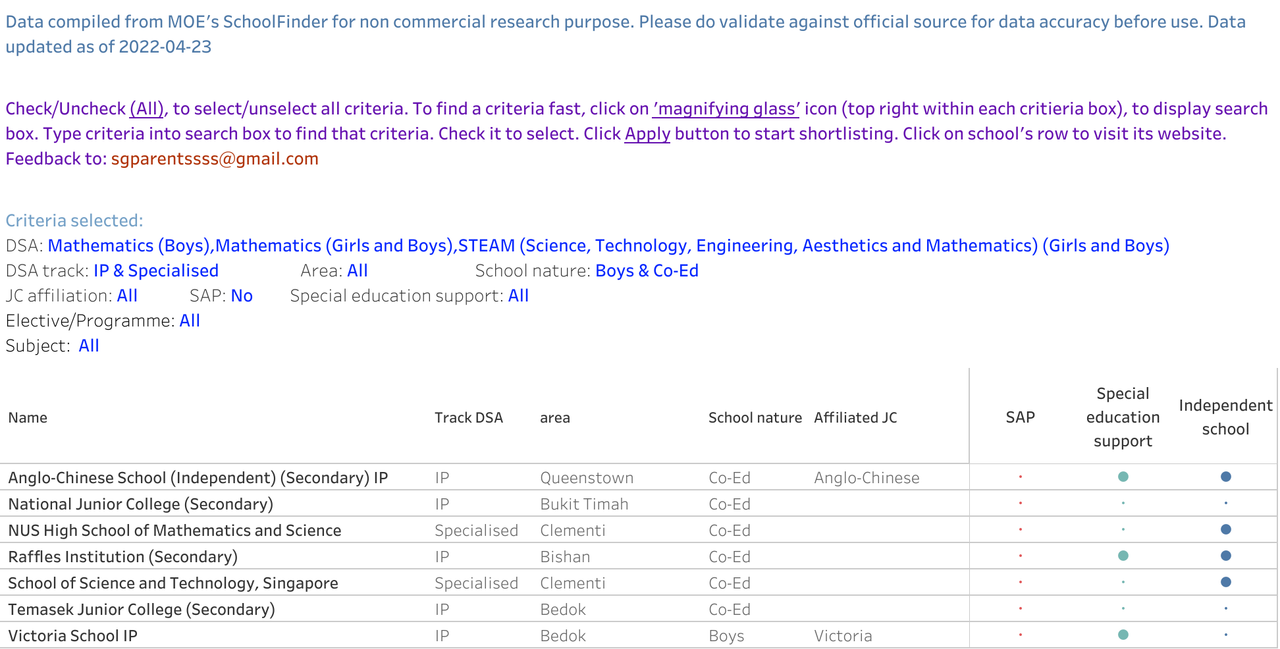The image size is (1280, 649).
Task: Click Special education support criteria value All
Action: pos(518,296)
